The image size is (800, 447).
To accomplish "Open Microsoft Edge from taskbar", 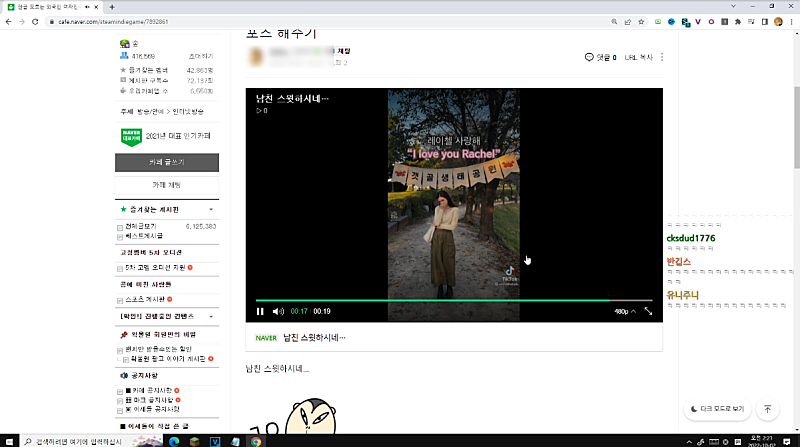I will pyautogui.click(x=174, y=441).
